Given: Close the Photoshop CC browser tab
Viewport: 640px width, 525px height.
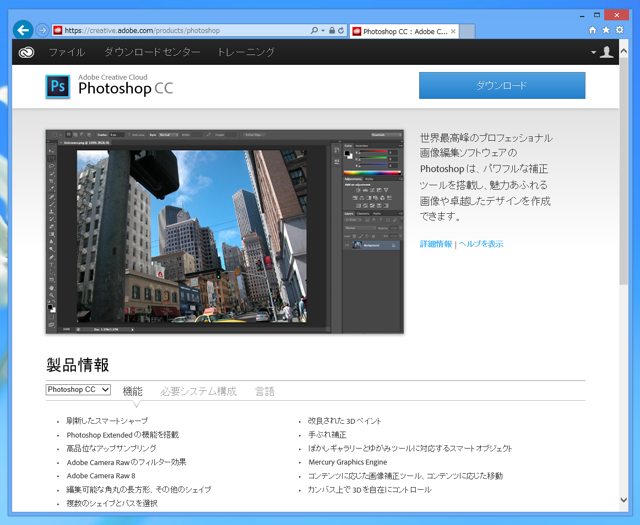Looking at the screenshot, I should click(x=453, y=31).
